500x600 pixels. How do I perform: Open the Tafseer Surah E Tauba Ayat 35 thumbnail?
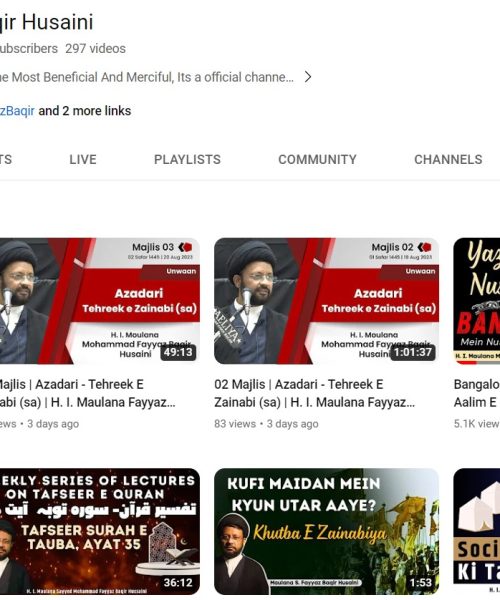coord(99,531)
